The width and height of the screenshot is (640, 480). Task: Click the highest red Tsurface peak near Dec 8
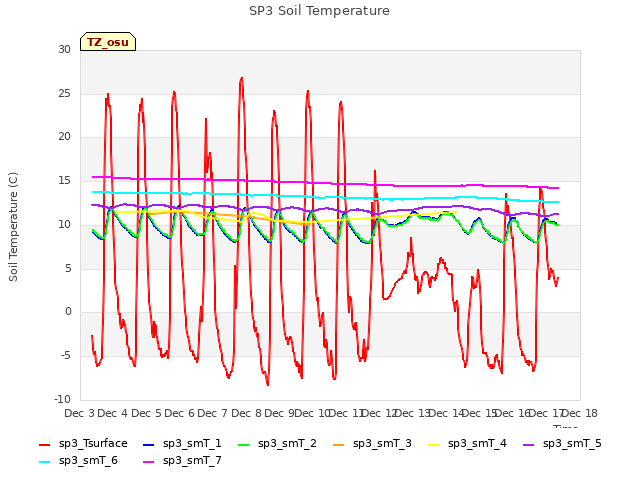click(x=242, y=78)
